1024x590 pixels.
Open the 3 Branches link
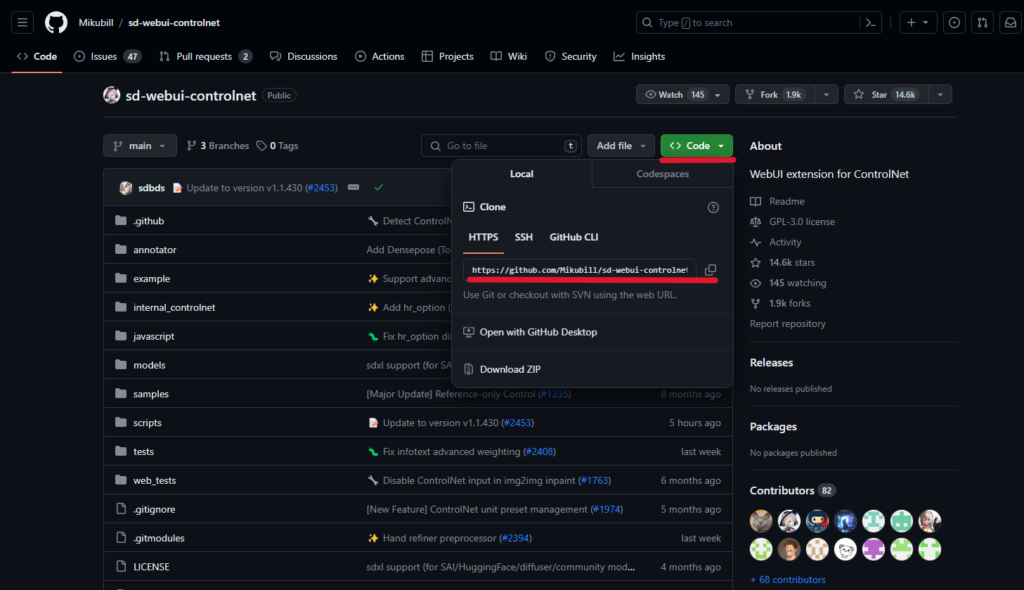coord(217,146)
